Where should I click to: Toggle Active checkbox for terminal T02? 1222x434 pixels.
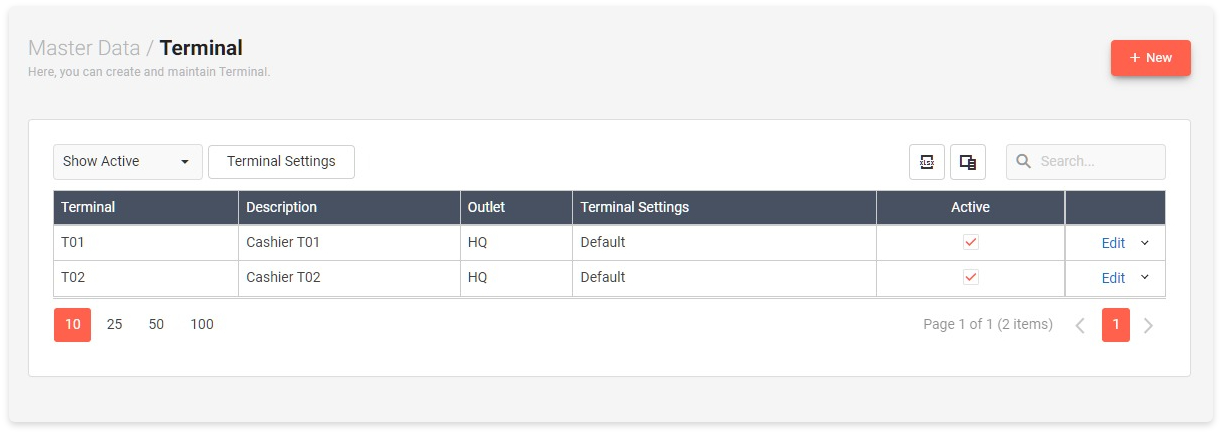(x=970, y=277)
